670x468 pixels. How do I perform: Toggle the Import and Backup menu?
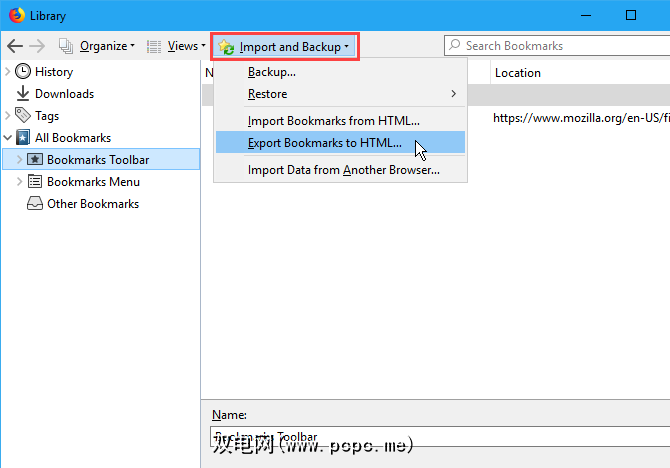[285, 47]
